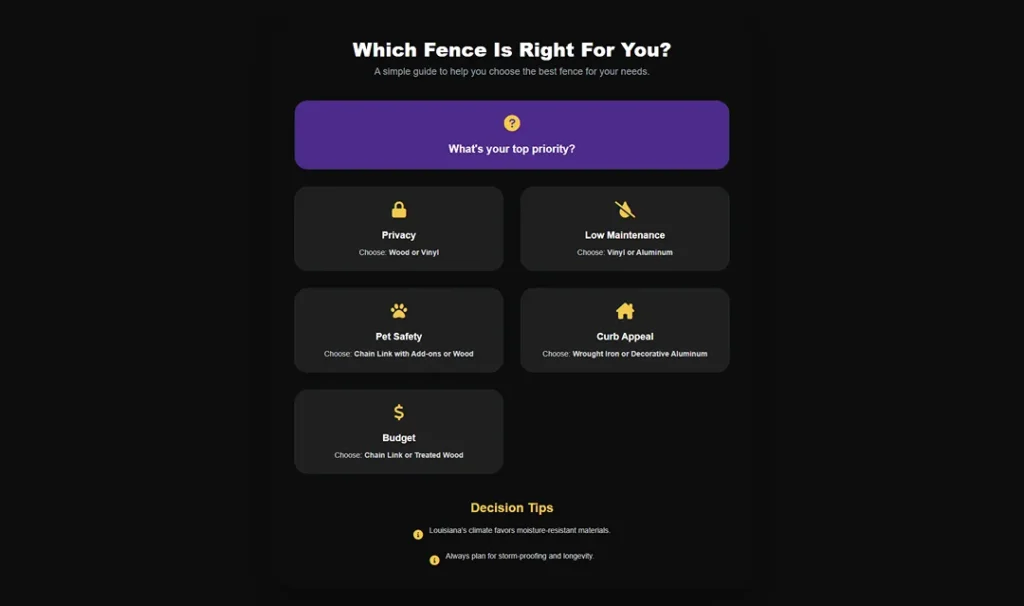Click the purple top priority banner
Image resolution: width=1024 pixels, height=606 pixels.
coord(512,134)
